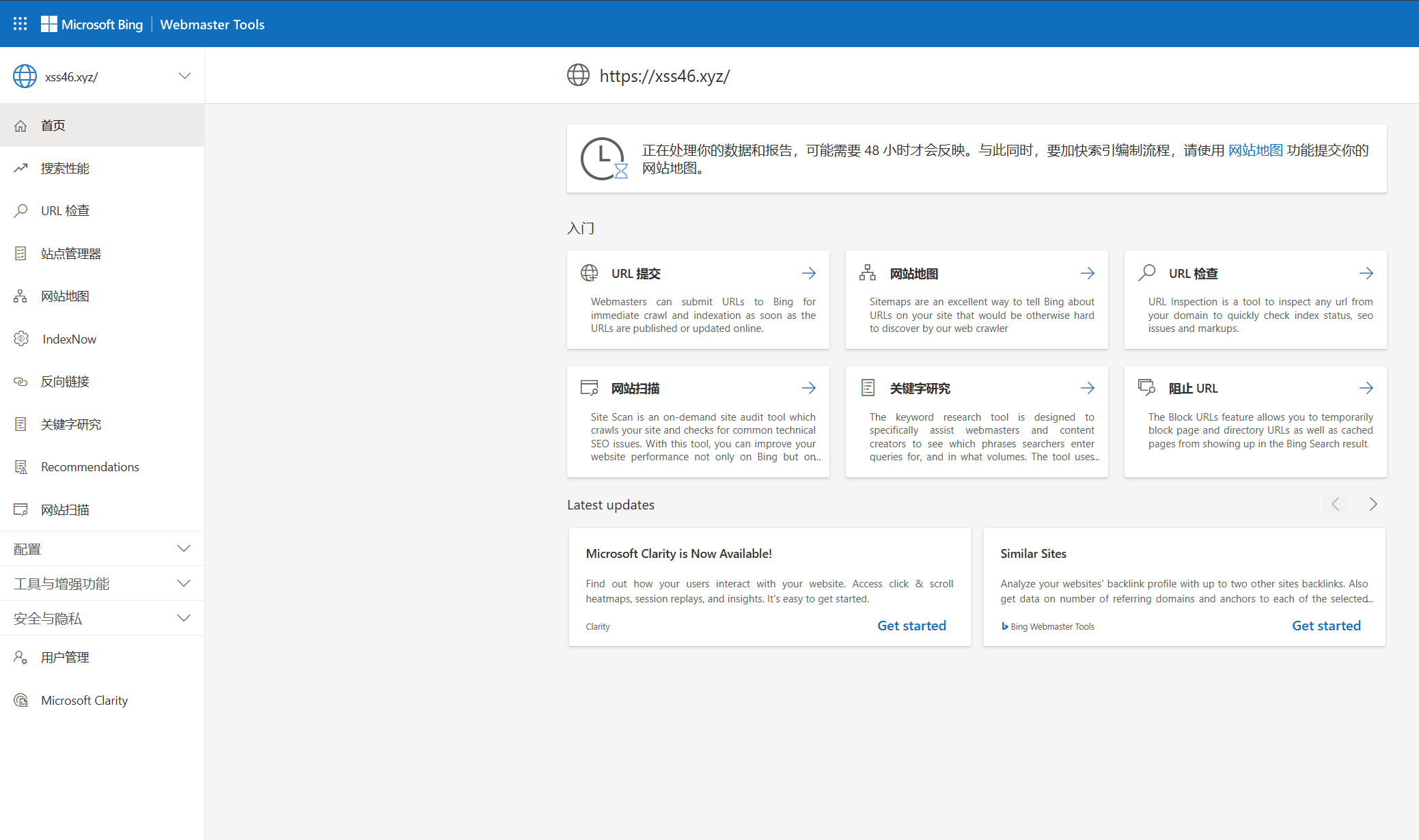Screen dimensions: 1419x840
Task: Click the user icon beside 用户管理
Action: (20, 658)
